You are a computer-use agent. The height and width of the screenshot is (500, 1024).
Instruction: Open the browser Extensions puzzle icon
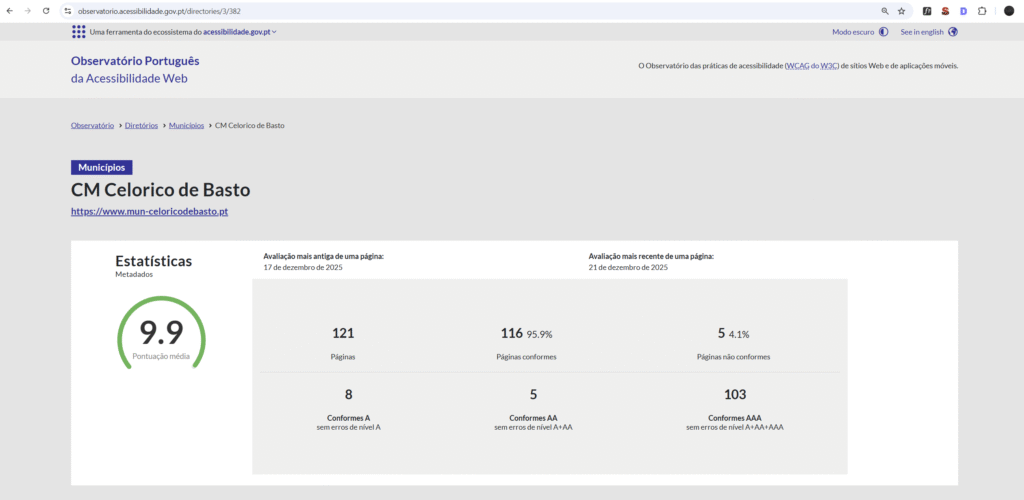tap(982, 11)
